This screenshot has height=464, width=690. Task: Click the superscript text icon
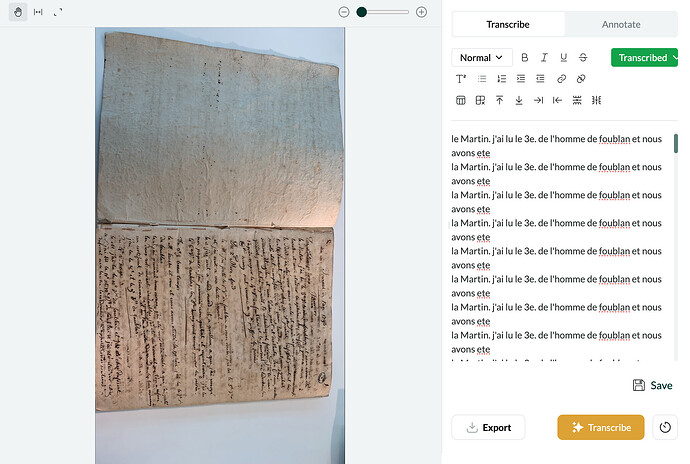click(x=461, y=79)
